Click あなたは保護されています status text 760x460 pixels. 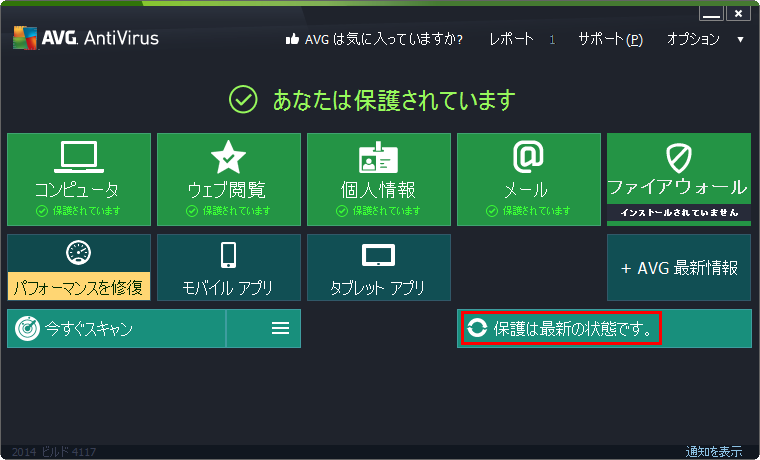click(394, 100)
